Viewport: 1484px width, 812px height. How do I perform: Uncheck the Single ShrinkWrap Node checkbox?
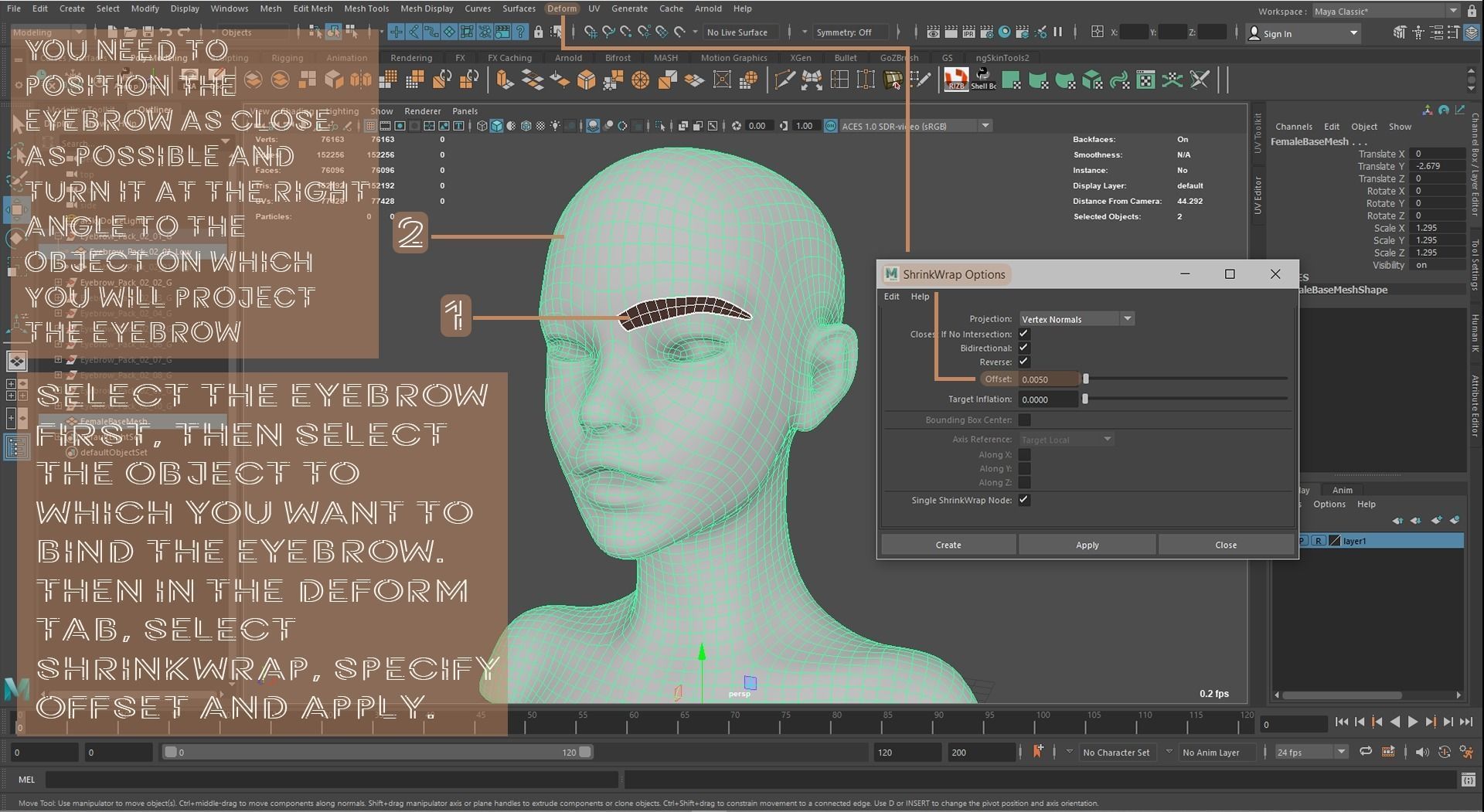(x=1024, y=500)
